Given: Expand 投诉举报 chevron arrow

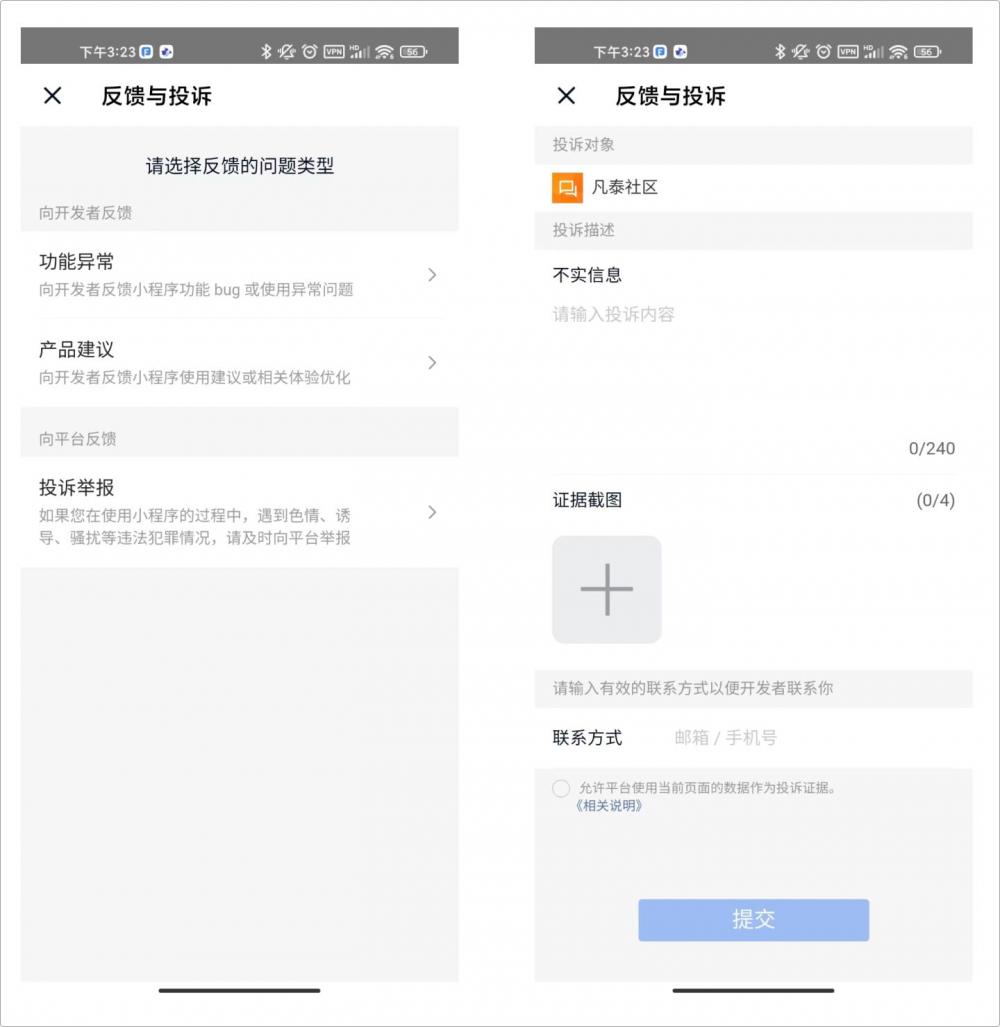Looking at the screenshot, I should point(432,512).
